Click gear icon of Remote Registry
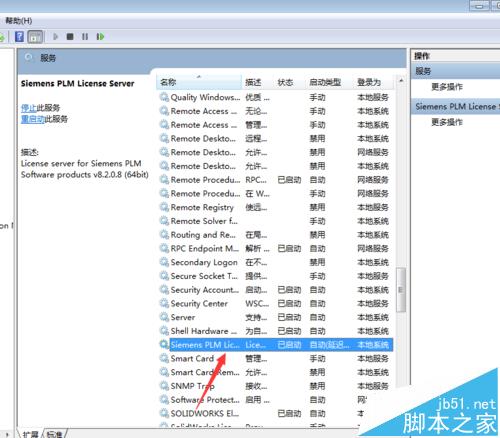 (x=164, y=207)
